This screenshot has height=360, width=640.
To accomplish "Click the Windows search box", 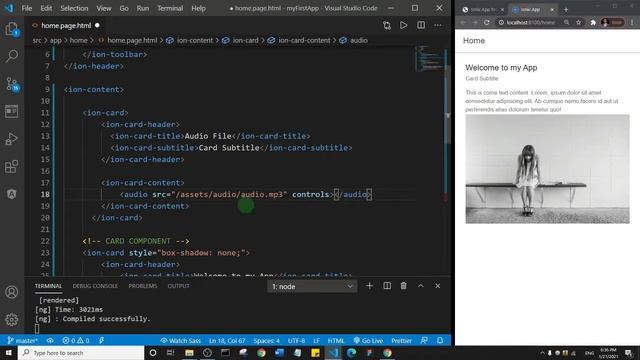I will pyautogui.click(x=81, y=353).
